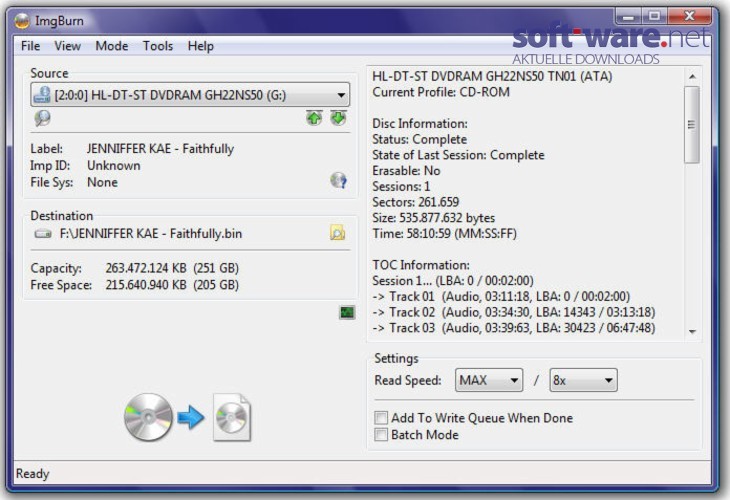Image resolution: width=730 pixels, height=500 pixels.
Task: Close the ImgBurn window
Action: (x=689, y=16)
